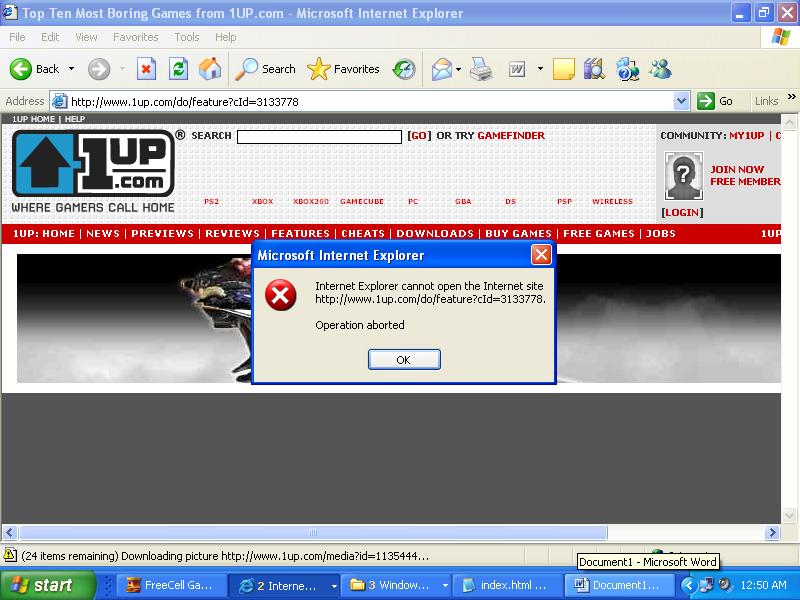Screen dimensions: 800x600
Task: Open the Windows start menu
Action: click(46, 585)
